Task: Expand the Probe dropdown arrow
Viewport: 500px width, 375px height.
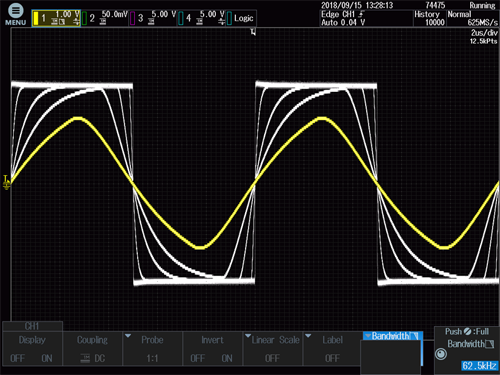Action: 128,336
